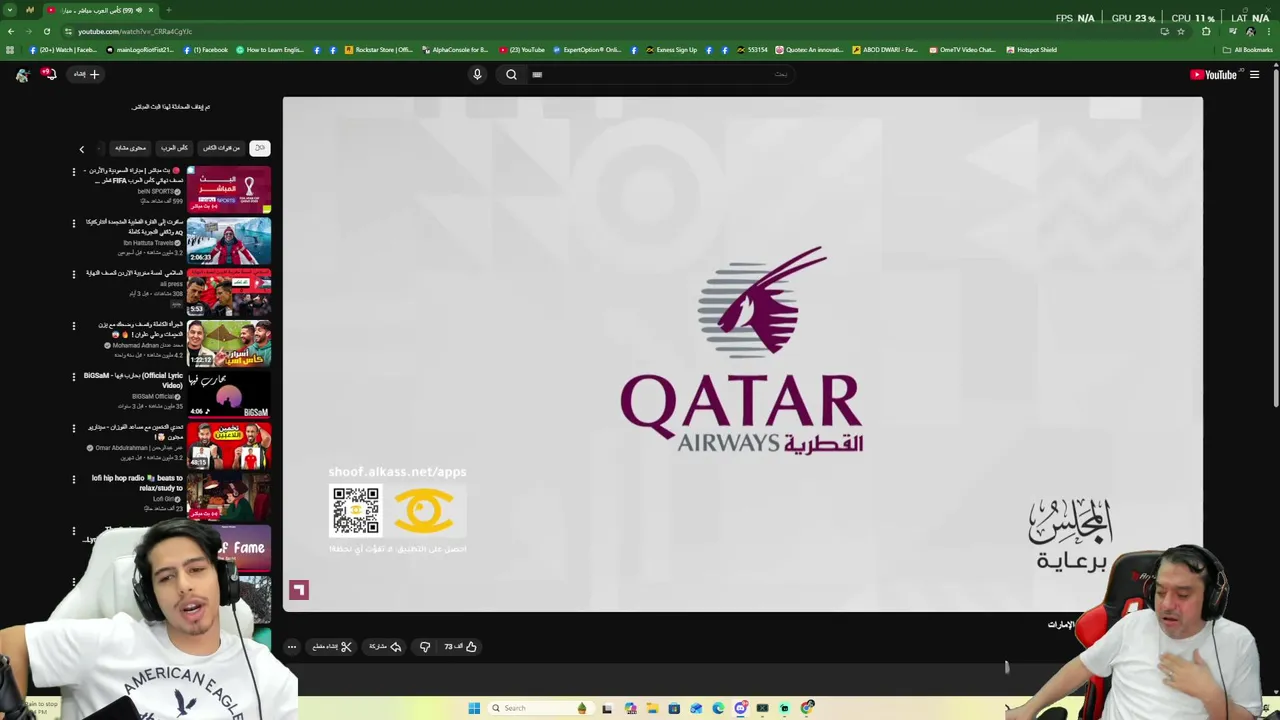Open the ali press 5:53 video thumbnail
The image size is (1280, 720).
(229, 292)
